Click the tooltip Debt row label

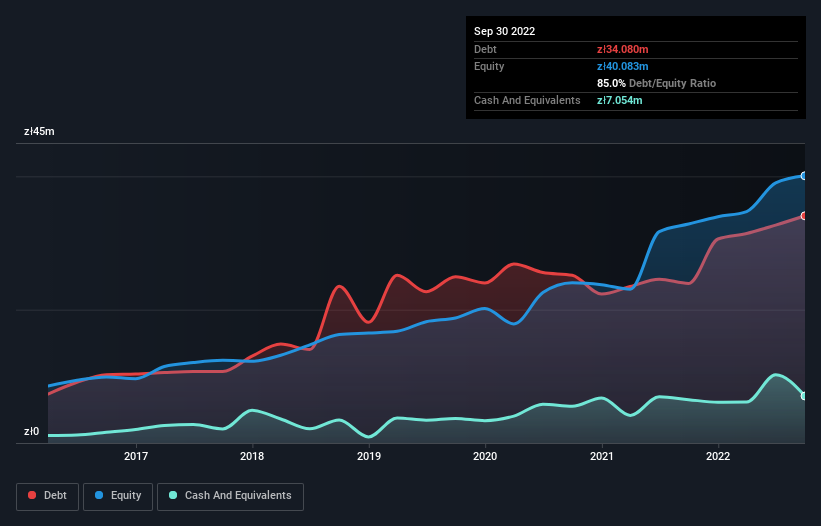pyautogui.click(x=485, y=49)
